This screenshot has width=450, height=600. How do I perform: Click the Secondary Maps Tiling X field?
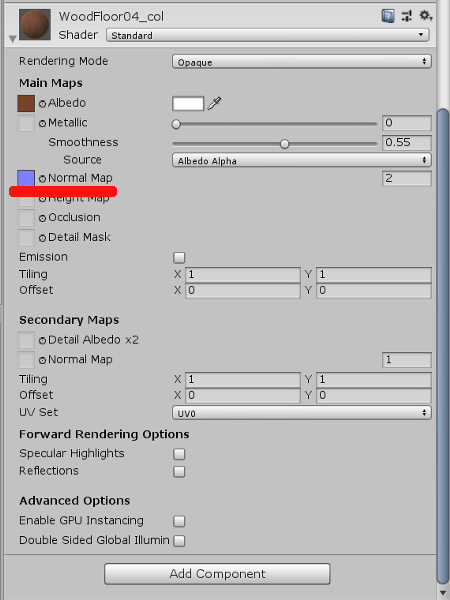click(243, 380)
